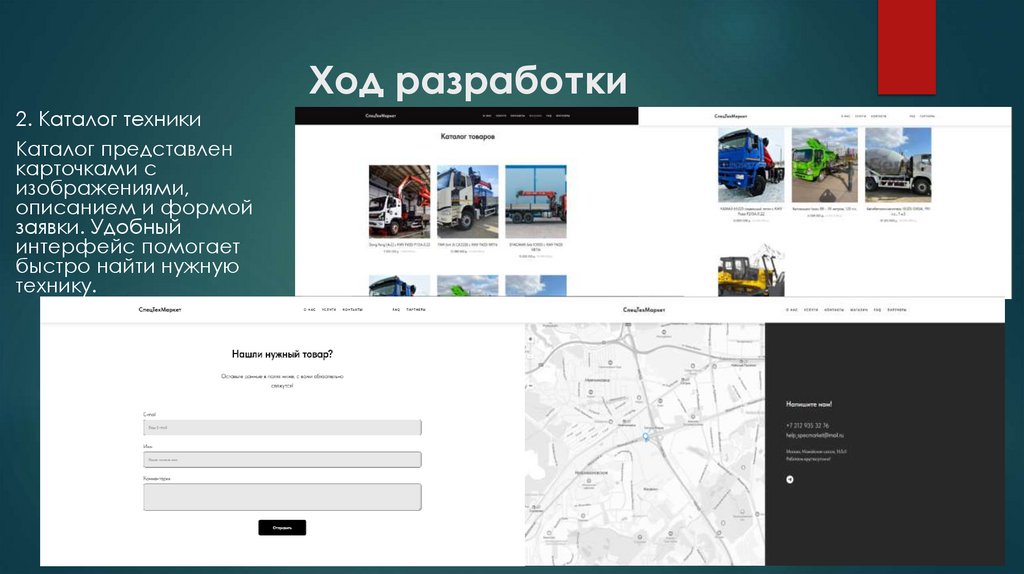Viewport: 1024px width, 574px height.
Task: Click into the Комментарий text area
Action: (282, 497)
